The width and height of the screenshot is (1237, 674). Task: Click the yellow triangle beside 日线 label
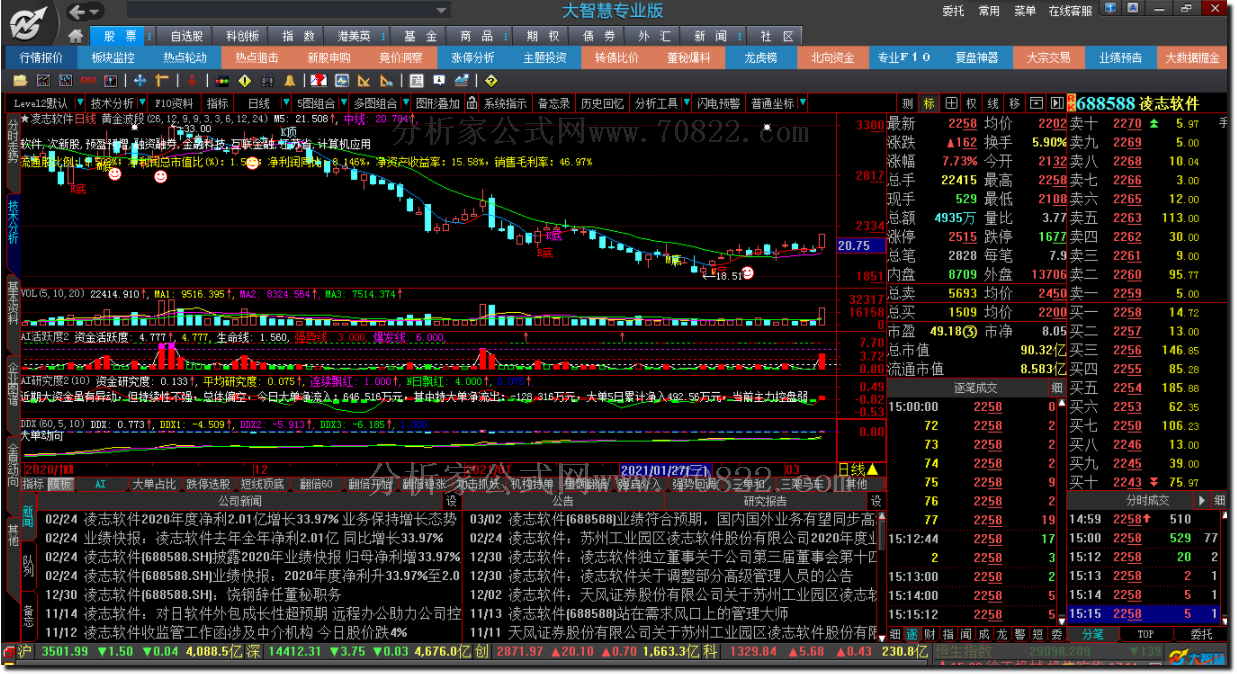tap(872, 469)
